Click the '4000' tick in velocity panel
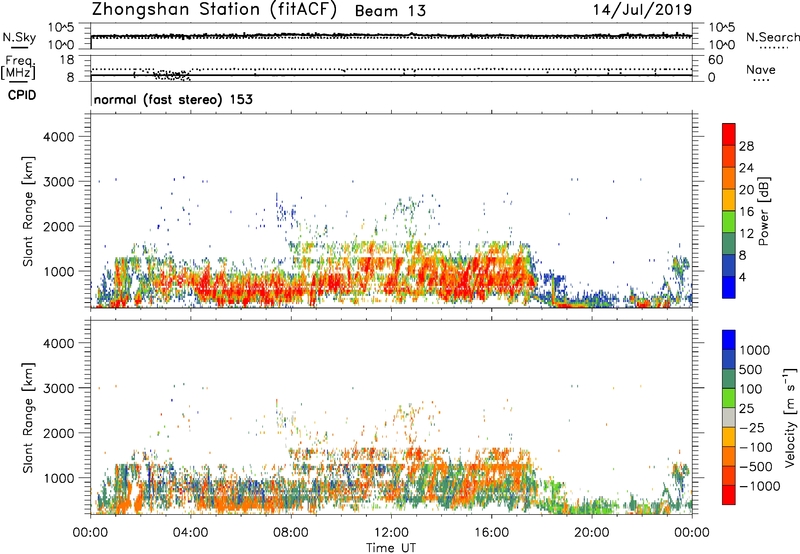800x554 pixels. pos(58,343)
